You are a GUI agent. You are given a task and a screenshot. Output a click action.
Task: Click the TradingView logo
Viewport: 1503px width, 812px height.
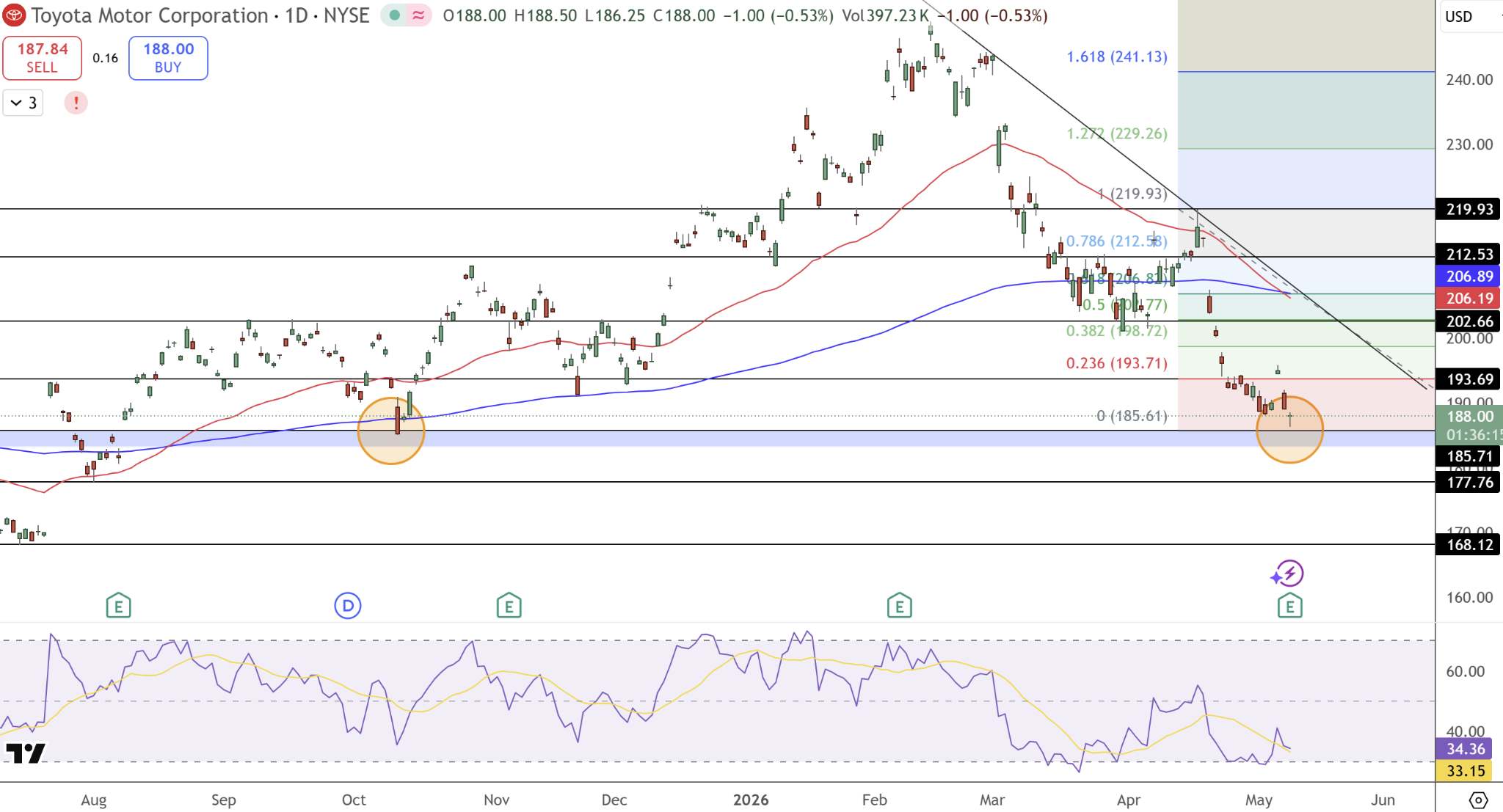tap(26, 753)
